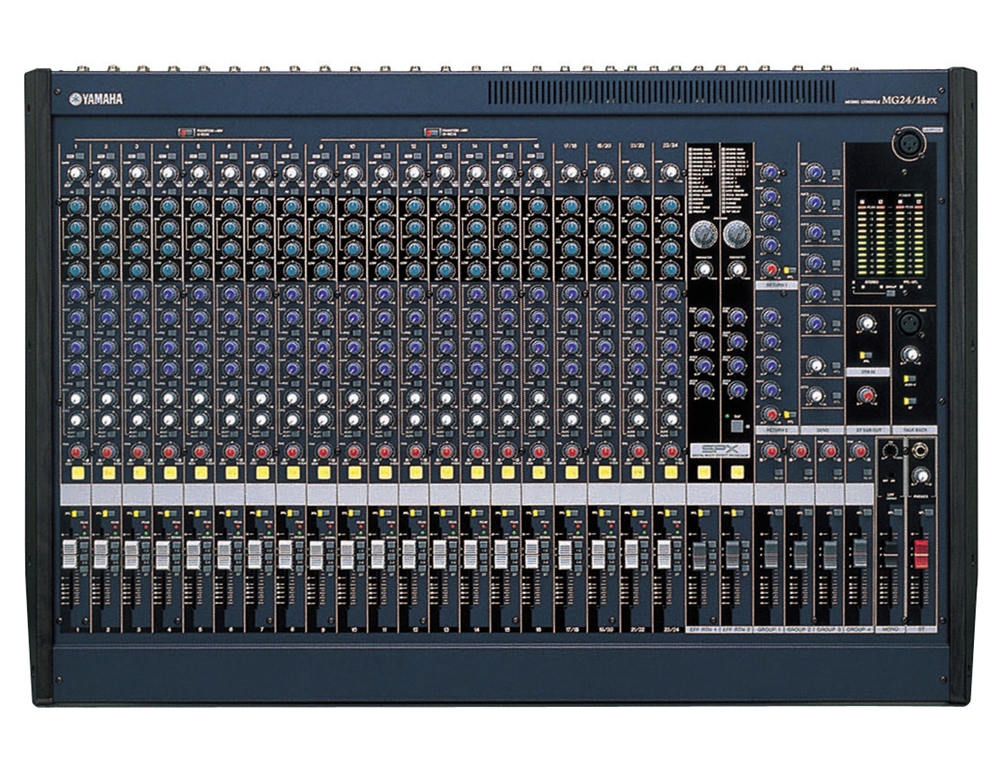Click the channel 23/24 fader
Image resolution: width=1000 pixels, height=762 pixels.
pyautogui.click(x=665, y=555)
